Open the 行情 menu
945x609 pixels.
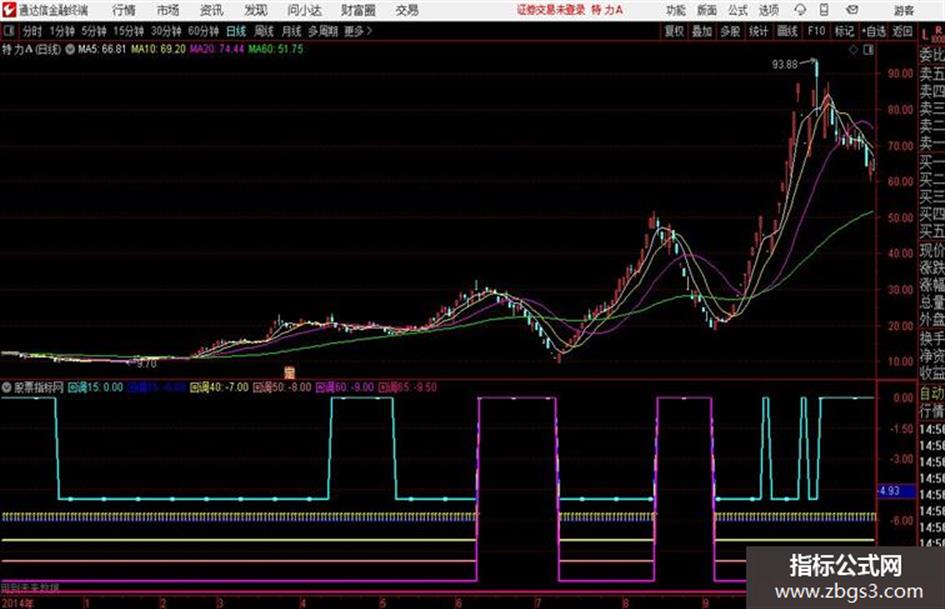click(x=124, y=10)
